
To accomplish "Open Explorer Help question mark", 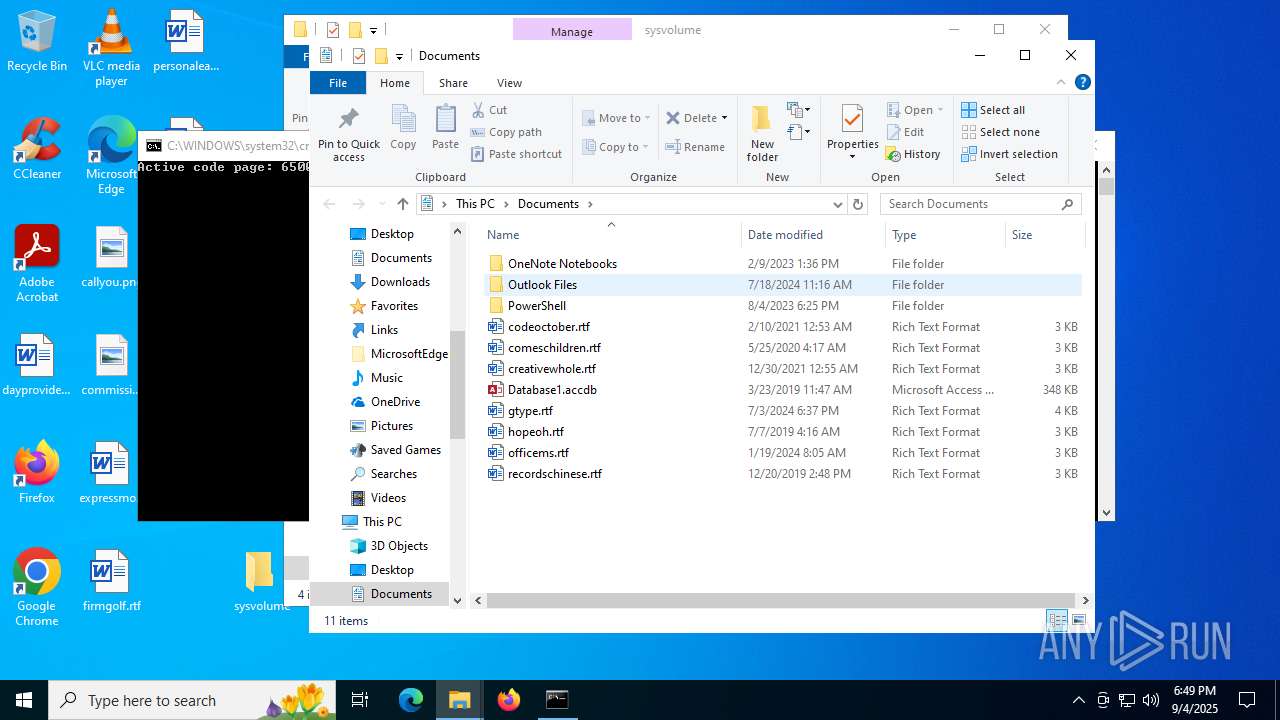I will pos(1082,82).
